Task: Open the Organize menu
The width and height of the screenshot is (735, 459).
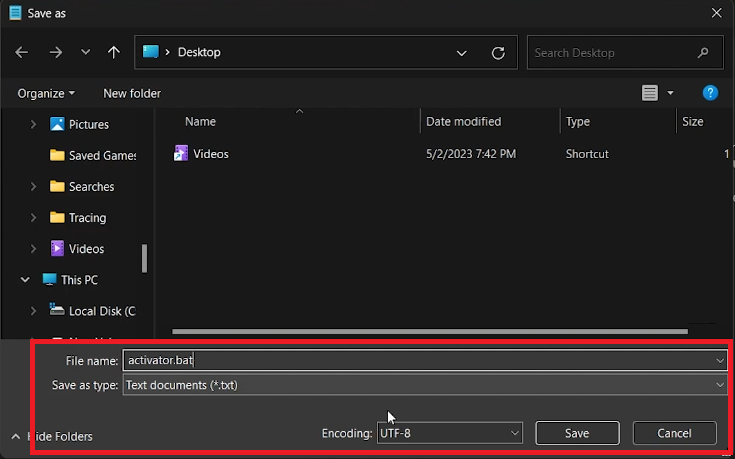Action: (46, 93)
